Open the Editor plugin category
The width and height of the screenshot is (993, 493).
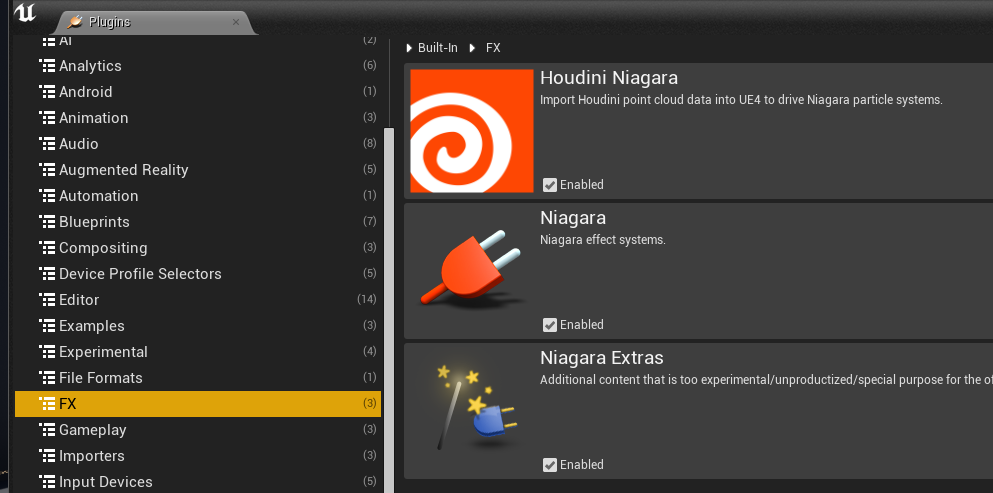(x=198, y=300)
